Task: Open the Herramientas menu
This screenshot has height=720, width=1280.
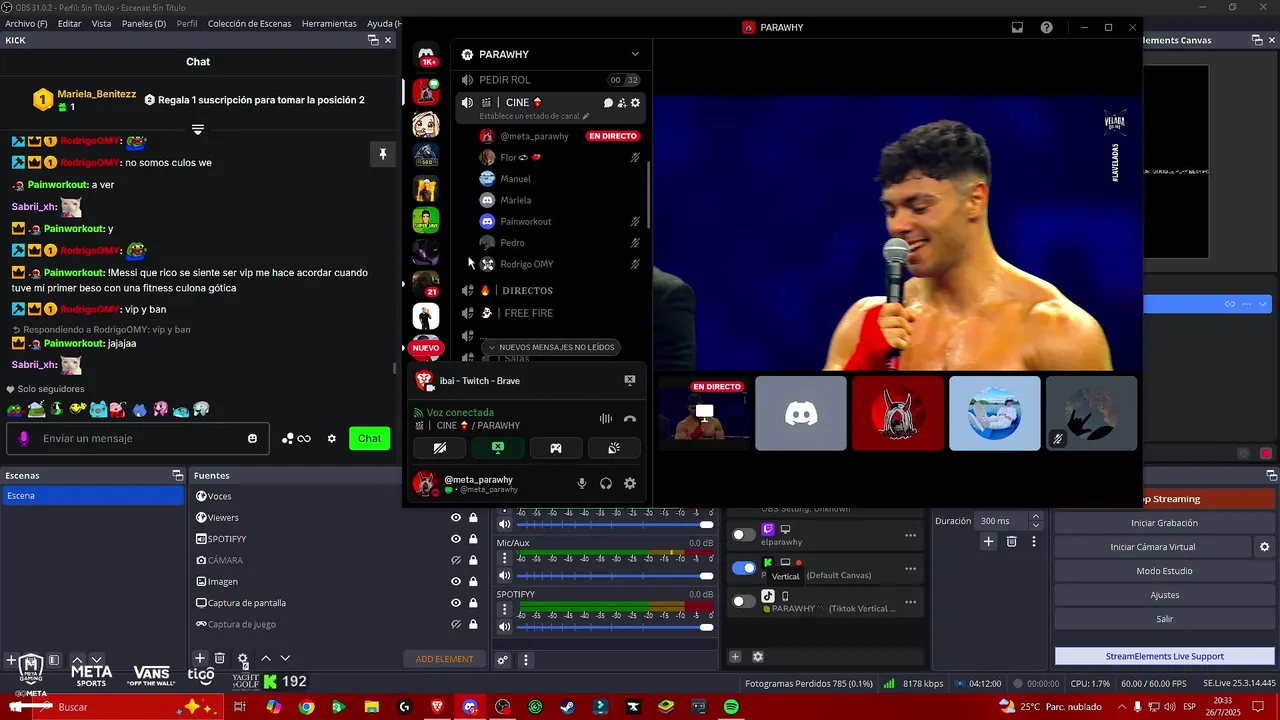Action: [329, 23]
